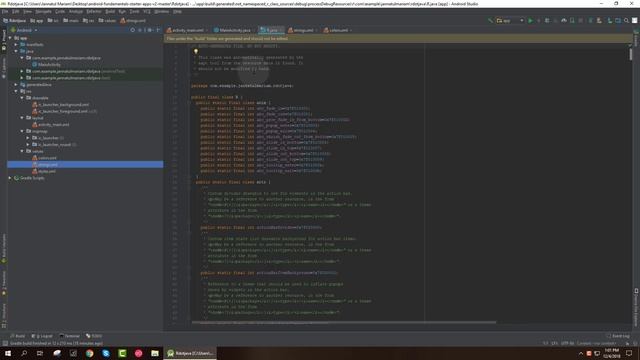640x360 pixels.
Task: Open Google Chrome from the taskbar
Action: (x=89, y=353)
